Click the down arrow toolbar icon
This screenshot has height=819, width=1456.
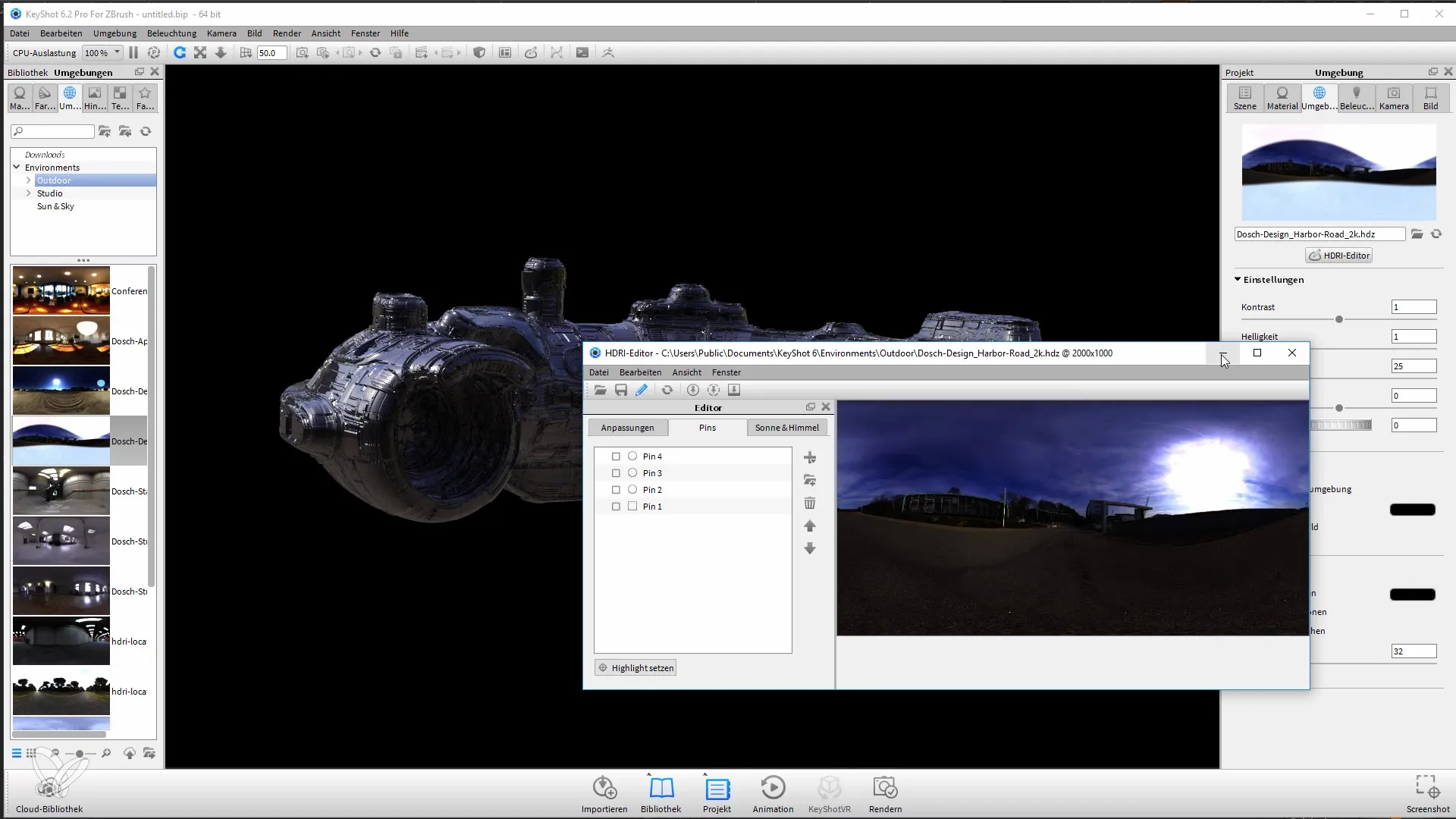tap(221, 52)
